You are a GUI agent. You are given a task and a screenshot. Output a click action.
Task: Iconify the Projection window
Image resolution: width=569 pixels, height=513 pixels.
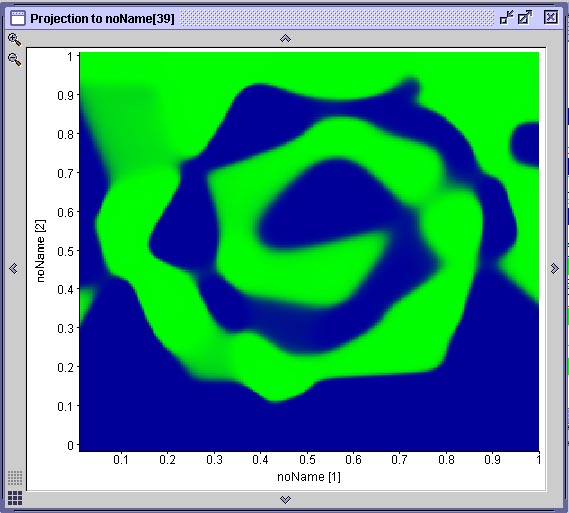[507, 17]
